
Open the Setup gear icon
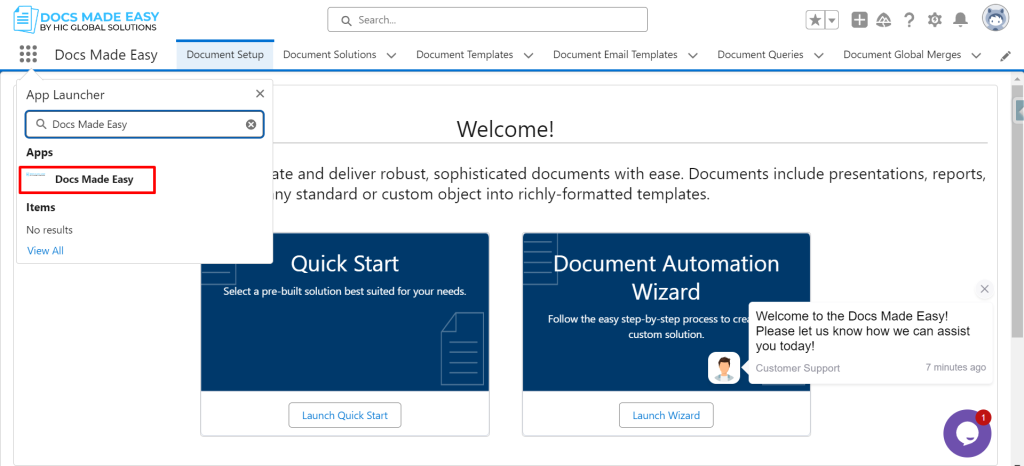[x=935, y=20]
